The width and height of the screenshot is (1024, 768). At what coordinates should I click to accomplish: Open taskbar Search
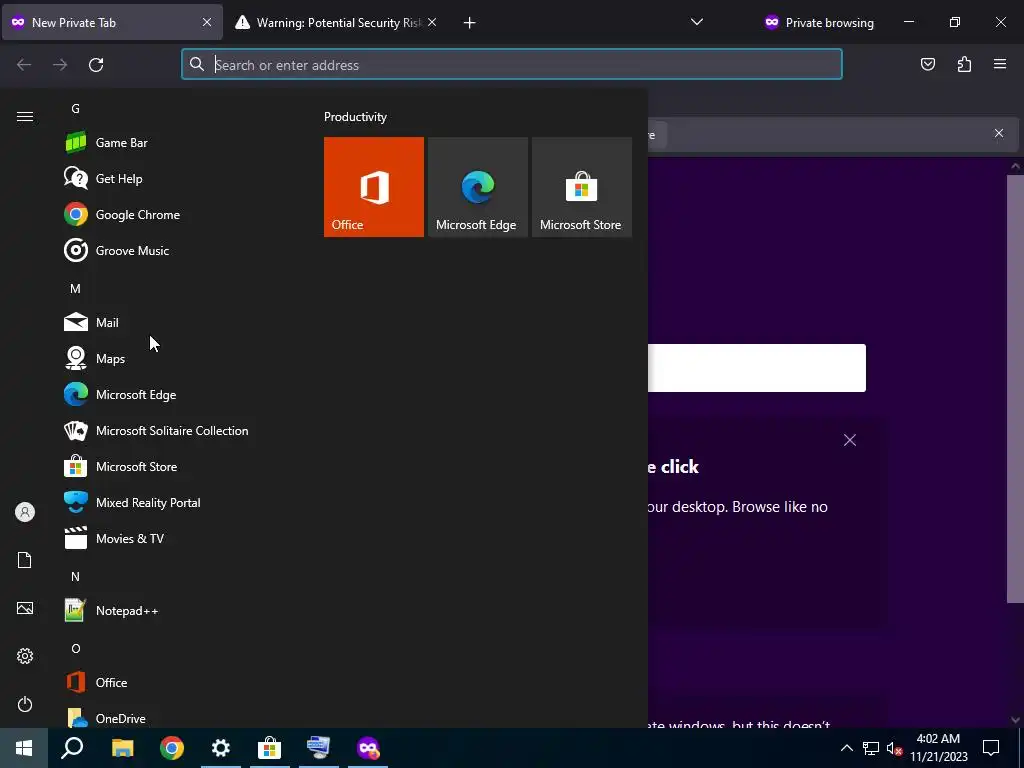tap(72, 748)
